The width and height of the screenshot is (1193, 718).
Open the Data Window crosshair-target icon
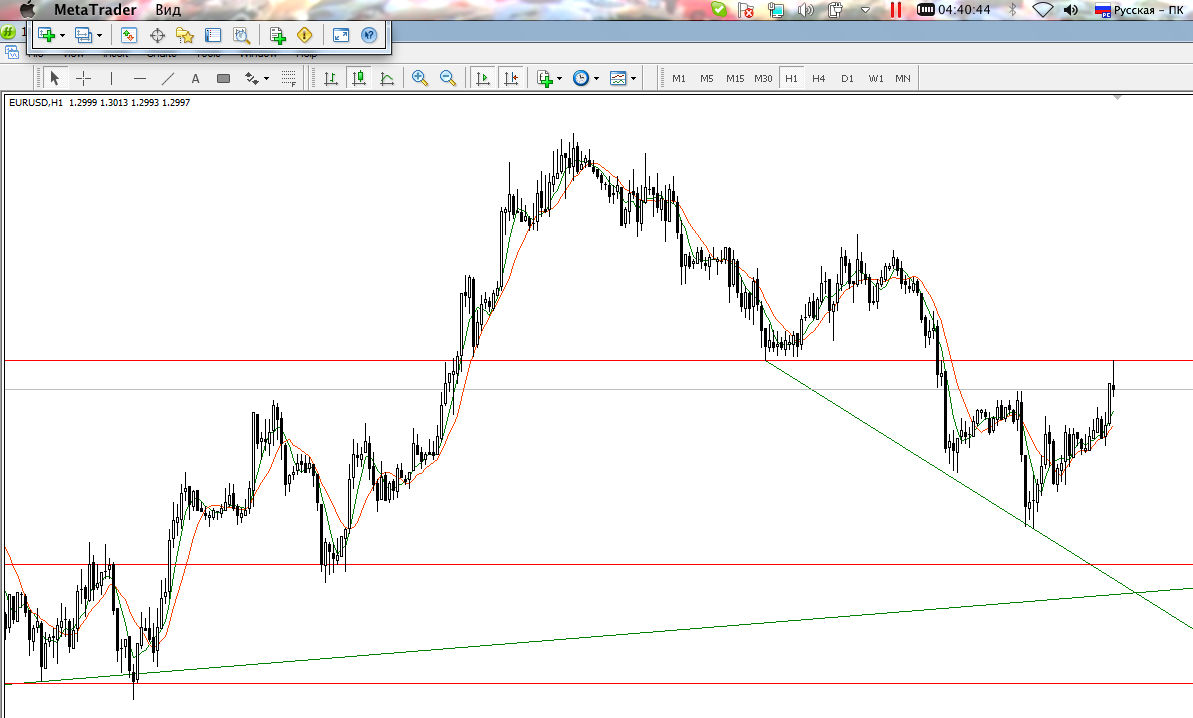(157, 35)
